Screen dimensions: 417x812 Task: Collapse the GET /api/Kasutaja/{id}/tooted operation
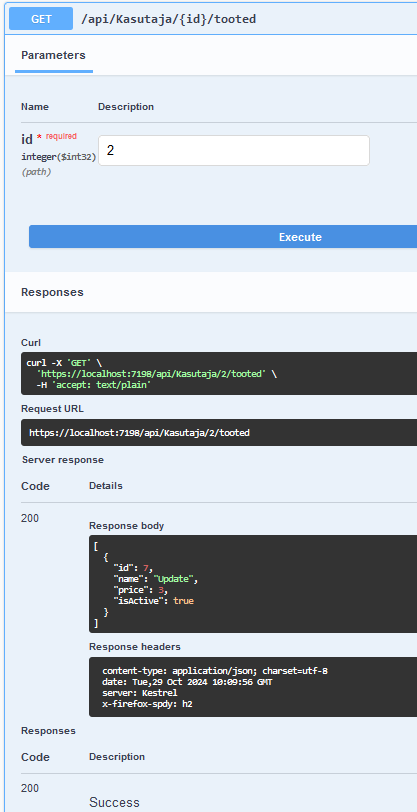(x=212, y=19)
